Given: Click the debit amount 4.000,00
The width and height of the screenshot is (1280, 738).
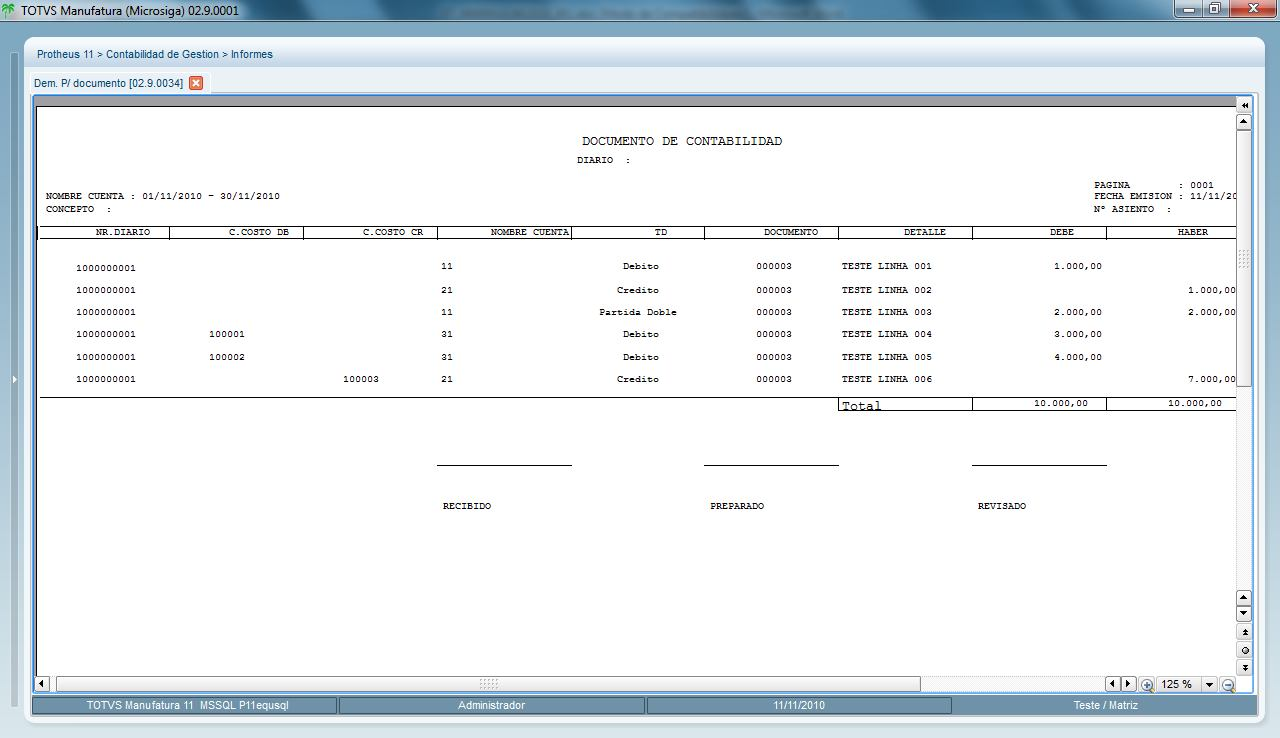Looking at the screenshot, I should [1078, 357].
